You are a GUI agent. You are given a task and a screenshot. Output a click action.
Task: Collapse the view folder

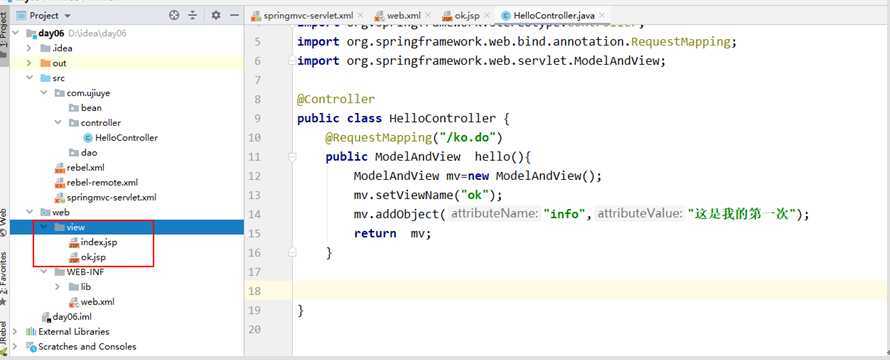(44, 227)
